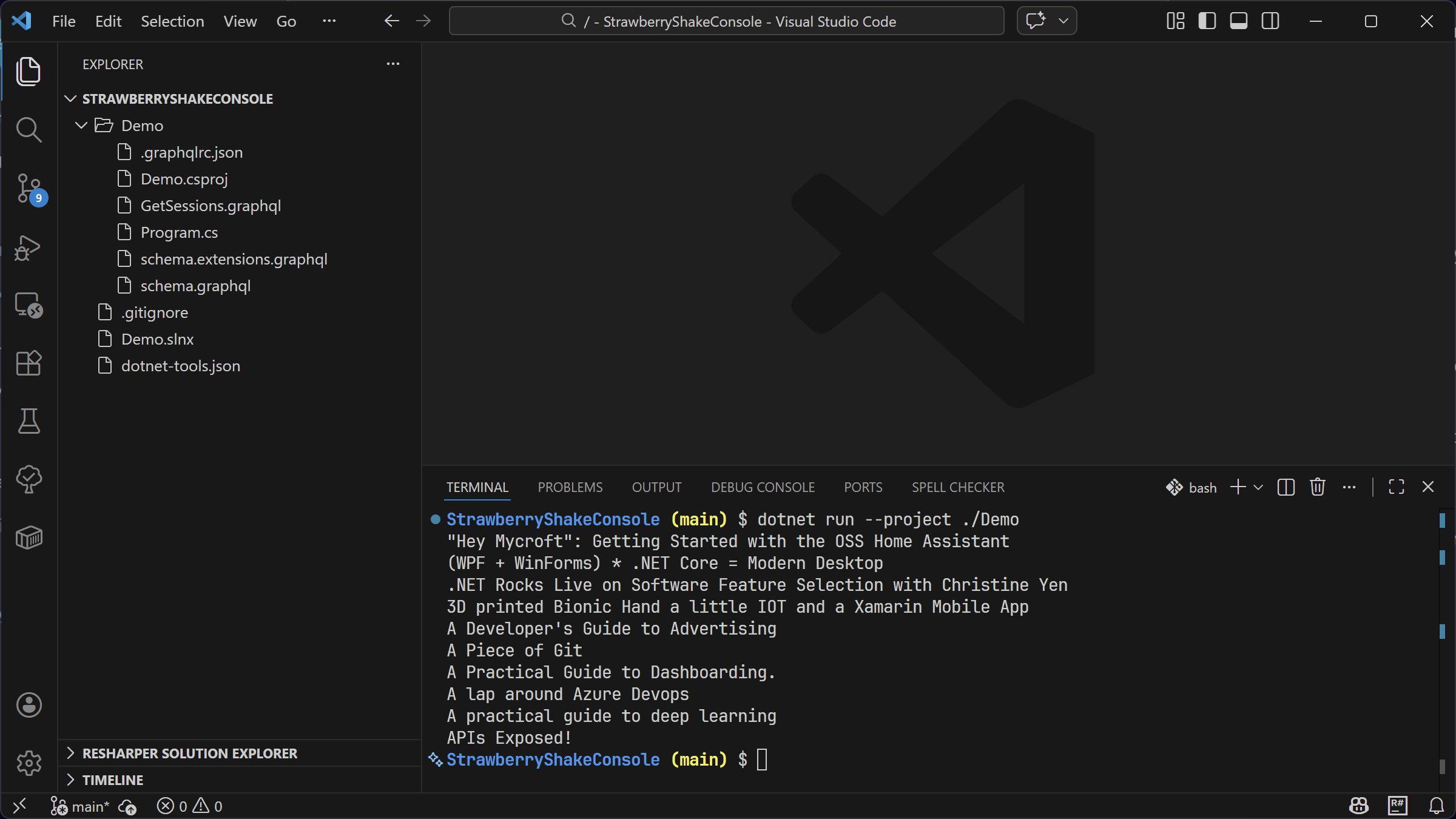Open the Source Control view
This screenshot has width=1456, height=819.
point(29,188)
